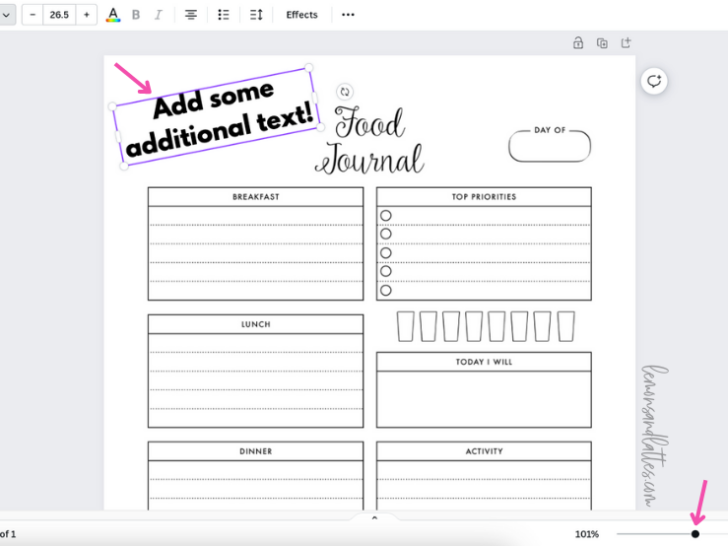
Task: Open more options ellipsis menu
Action: point(348,15)
